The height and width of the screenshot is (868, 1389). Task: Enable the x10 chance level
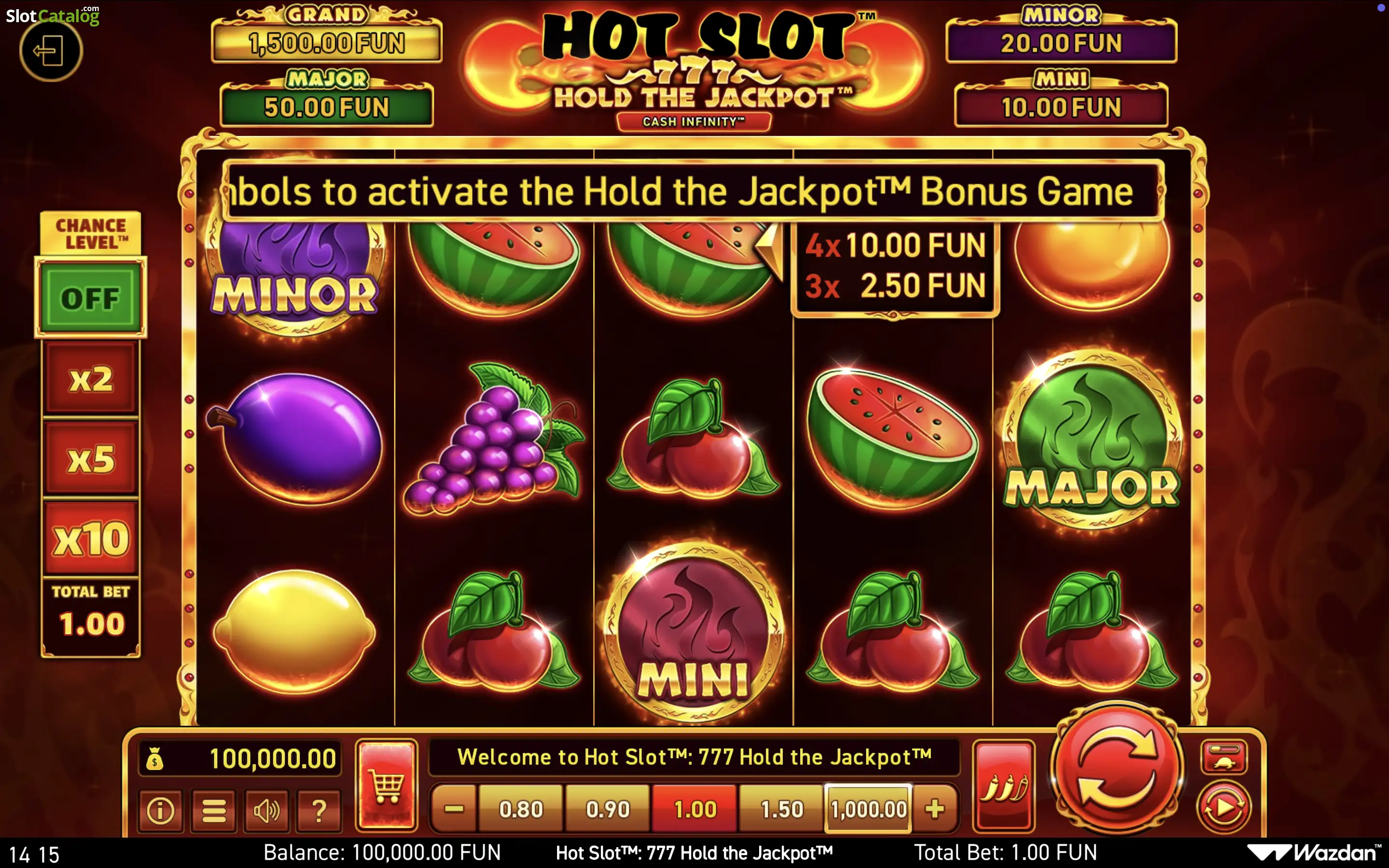click(x=91, y=538)
